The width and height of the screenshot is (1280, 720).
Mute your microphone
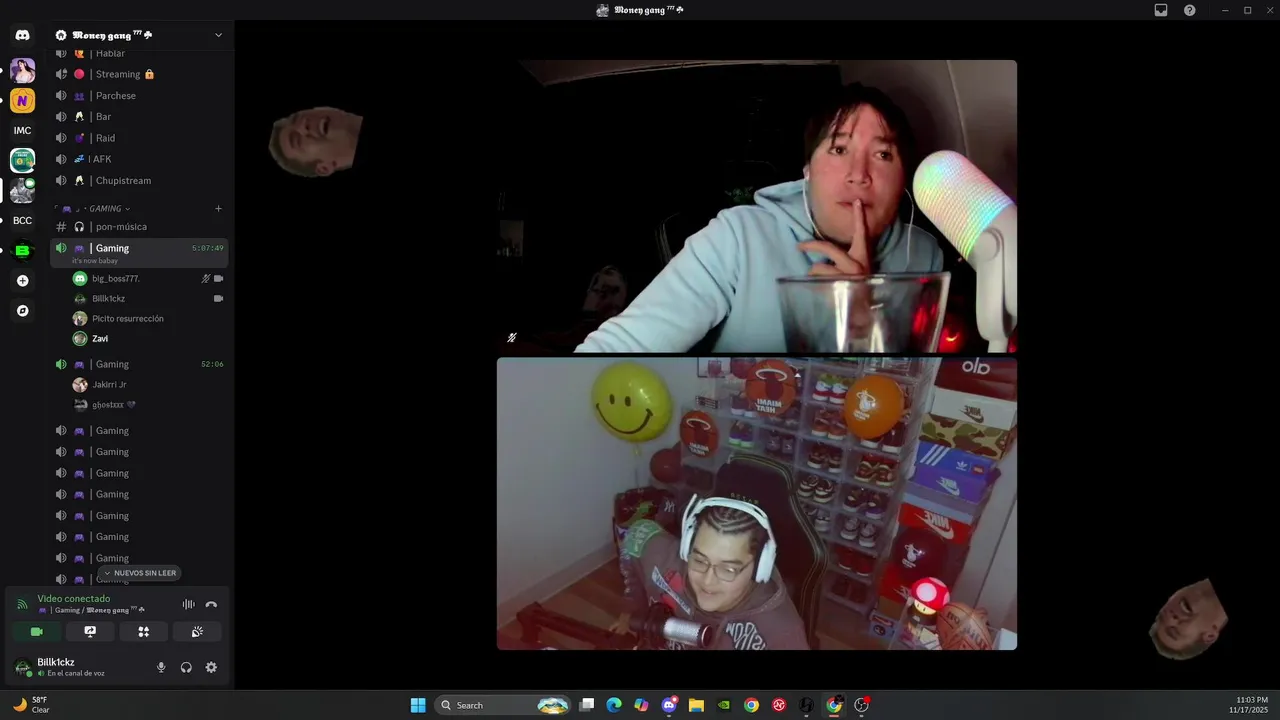point(161,667)
